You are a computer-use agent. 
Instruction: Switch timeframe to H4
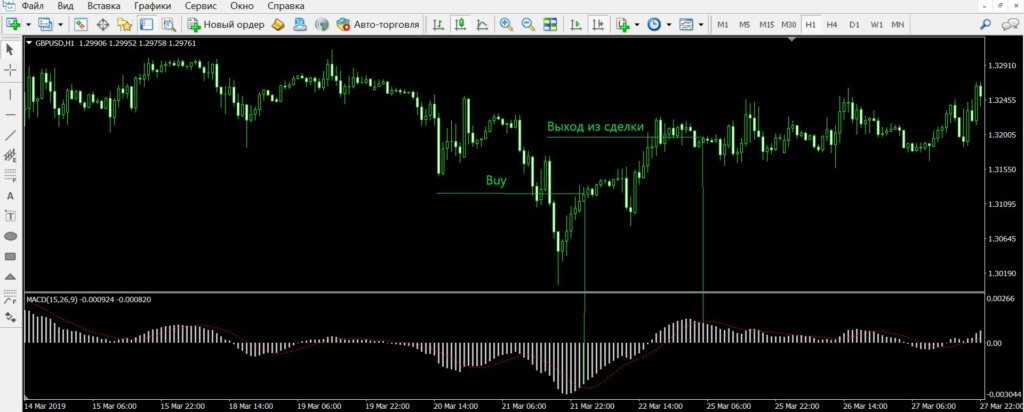(x=831, y=24)
